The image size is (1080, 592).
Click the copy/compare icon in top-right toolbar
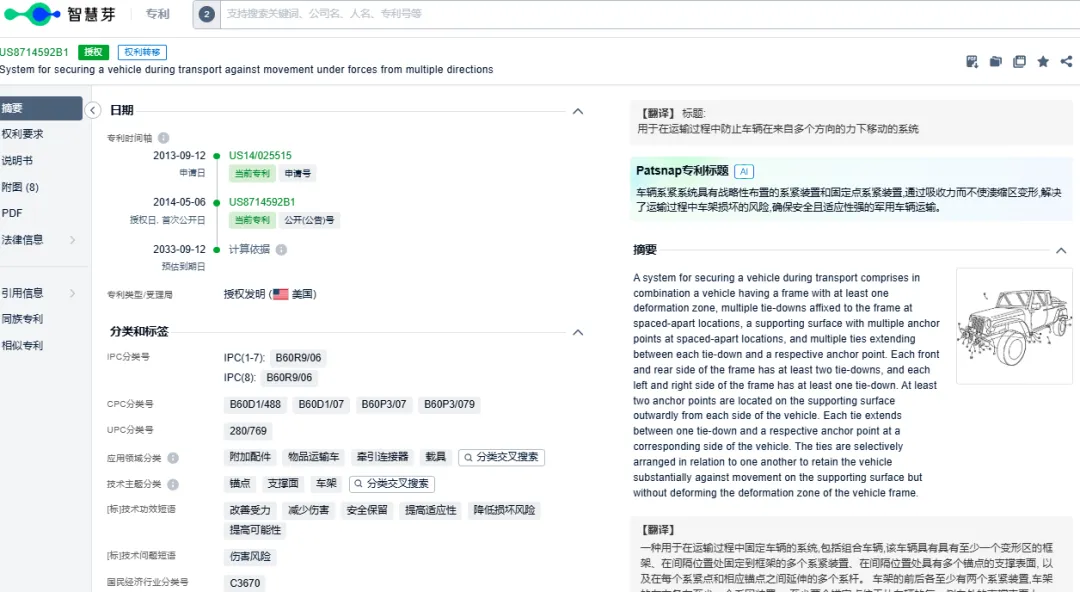1019,61
